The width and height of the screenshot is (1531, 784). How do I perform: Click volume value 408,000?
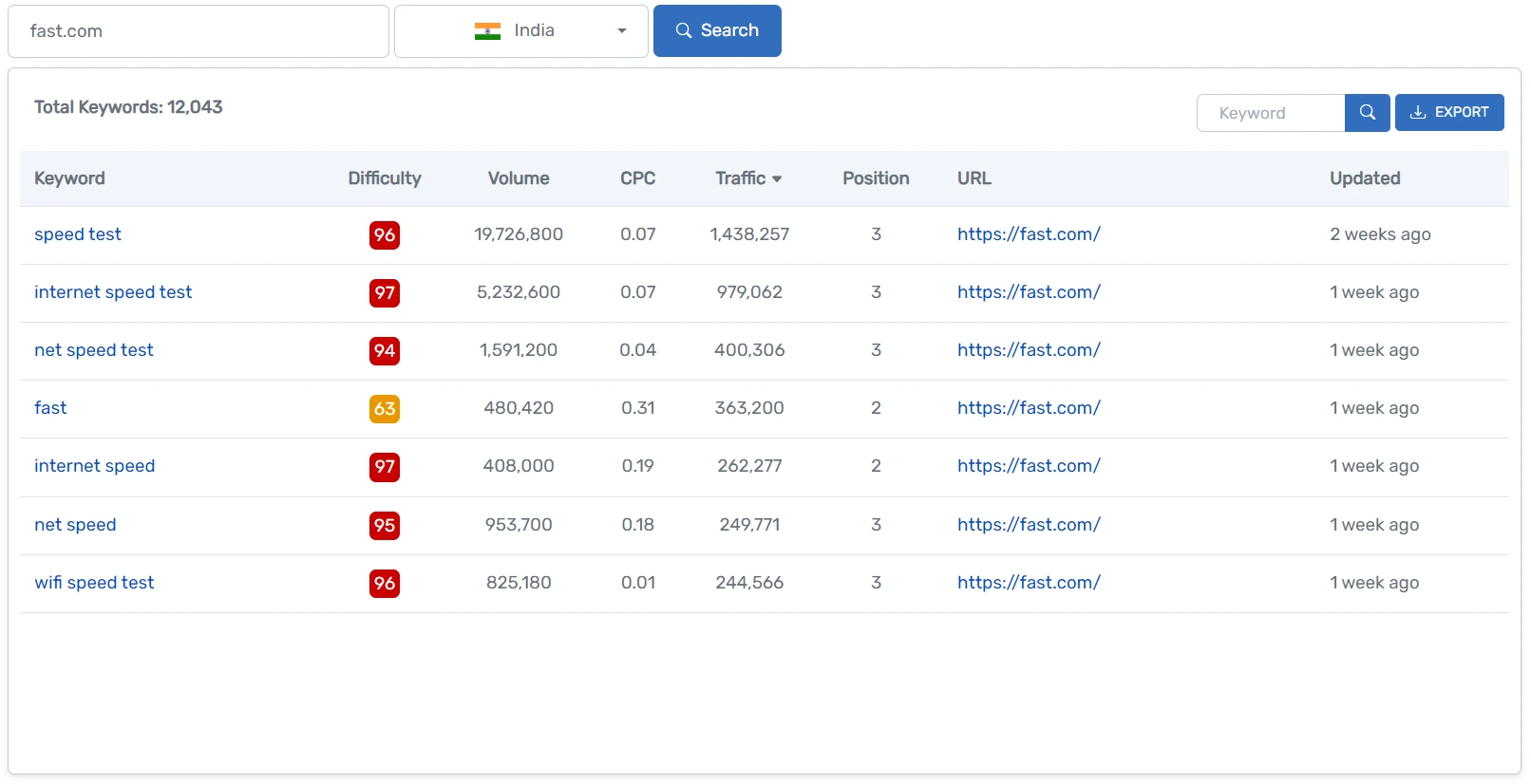click(519, 466)
